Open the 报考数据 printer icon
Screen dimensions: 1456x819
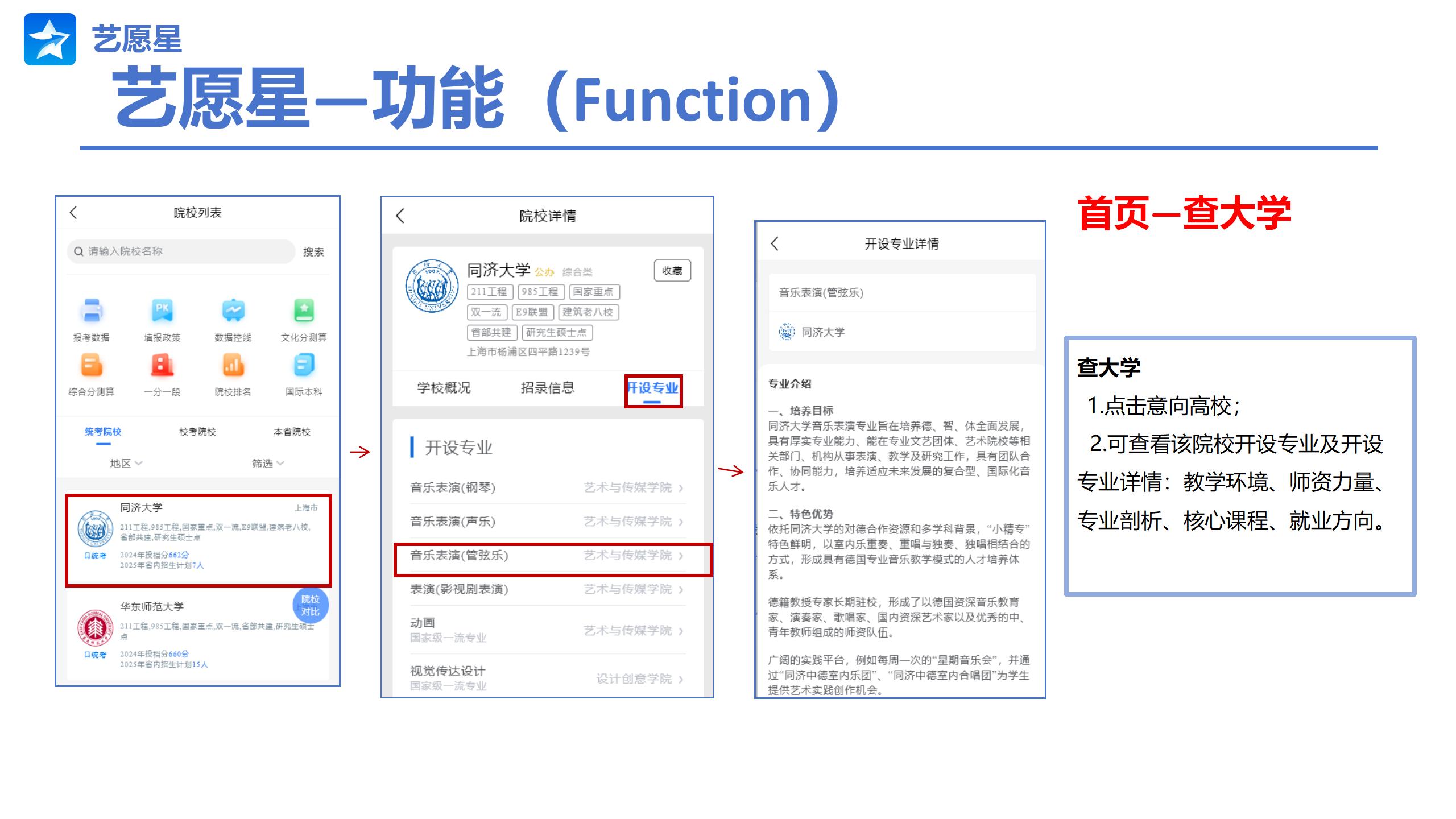[92, 311]
